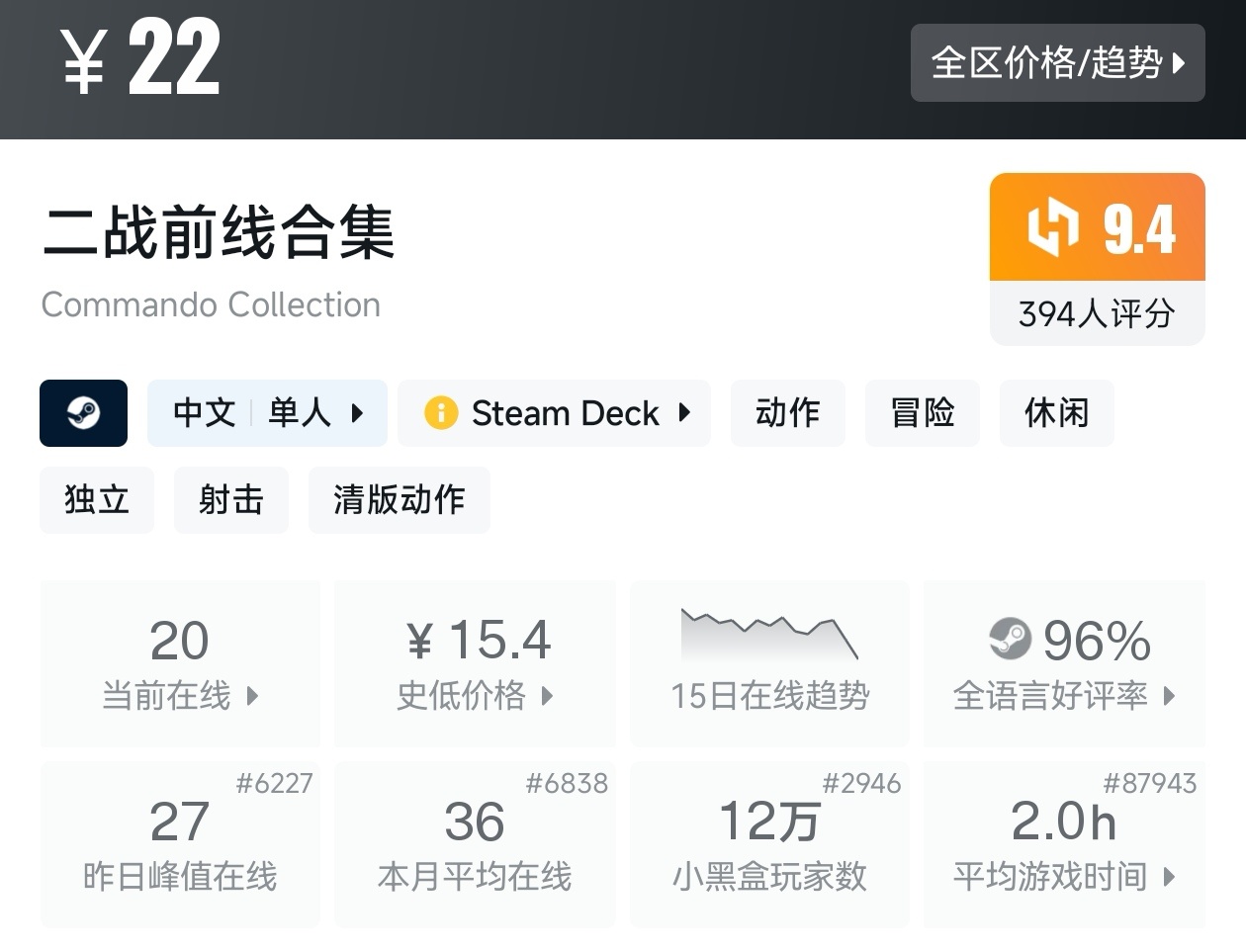Expand the 全区价格/趋势 price trend button
Image resolution: width=1246 pixels, height=952 pixels.
pos(1057,62)
